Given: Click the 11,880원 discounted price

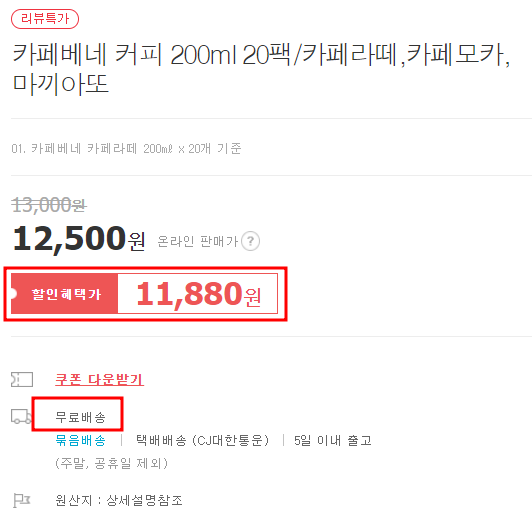Looking at the screenshot, I should coord(198,294).
